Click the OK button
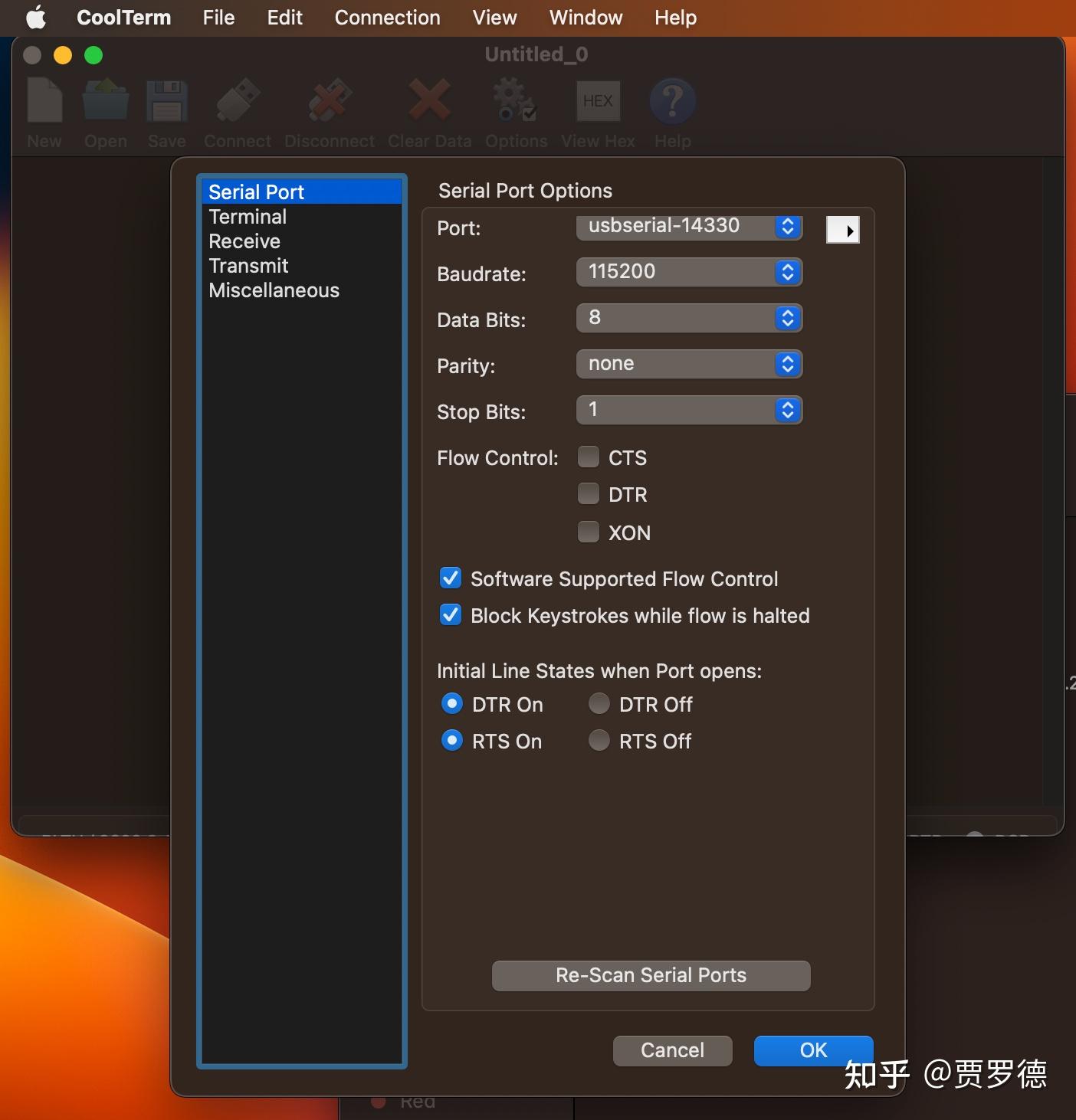This screenshot has width=1076, height=1120. [x=813, y=1050]
